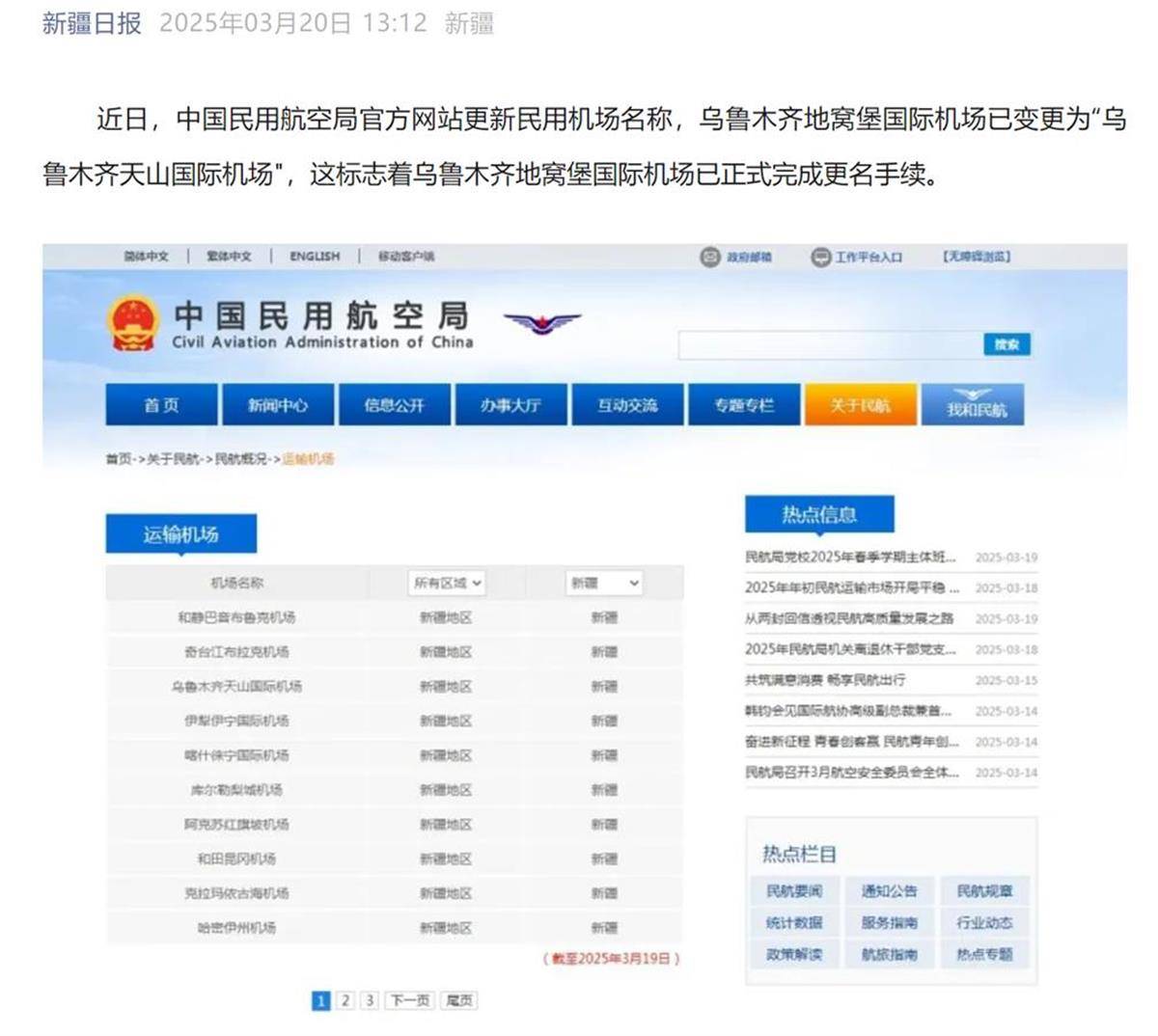Screen dimensions: 1158x1036
Task: Open the 无障碍浏览 accessibility link
Action: [977, 257]
